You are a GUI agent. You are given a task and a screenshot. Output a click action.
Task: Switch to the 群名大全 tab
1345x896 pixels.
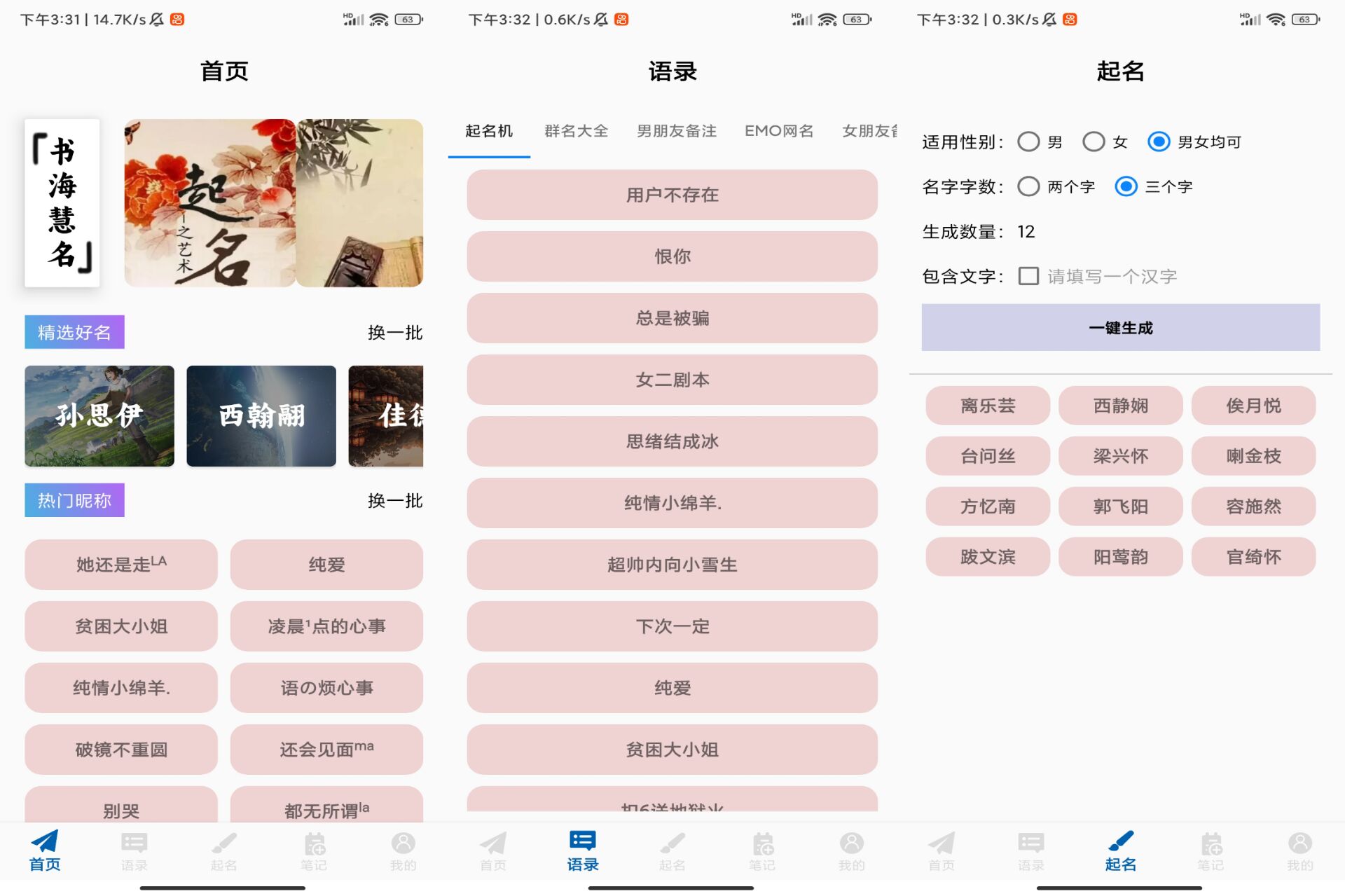tap(576, 131)
